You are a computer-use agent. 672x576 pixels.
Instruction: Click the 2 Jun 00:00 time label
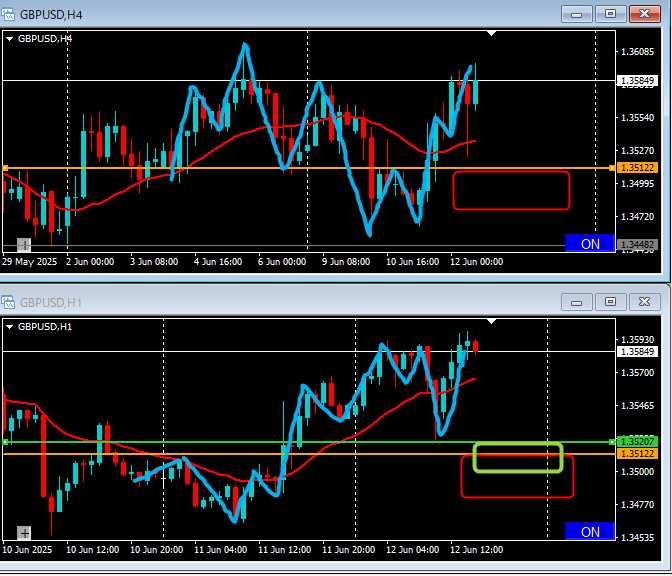[90, 261]
